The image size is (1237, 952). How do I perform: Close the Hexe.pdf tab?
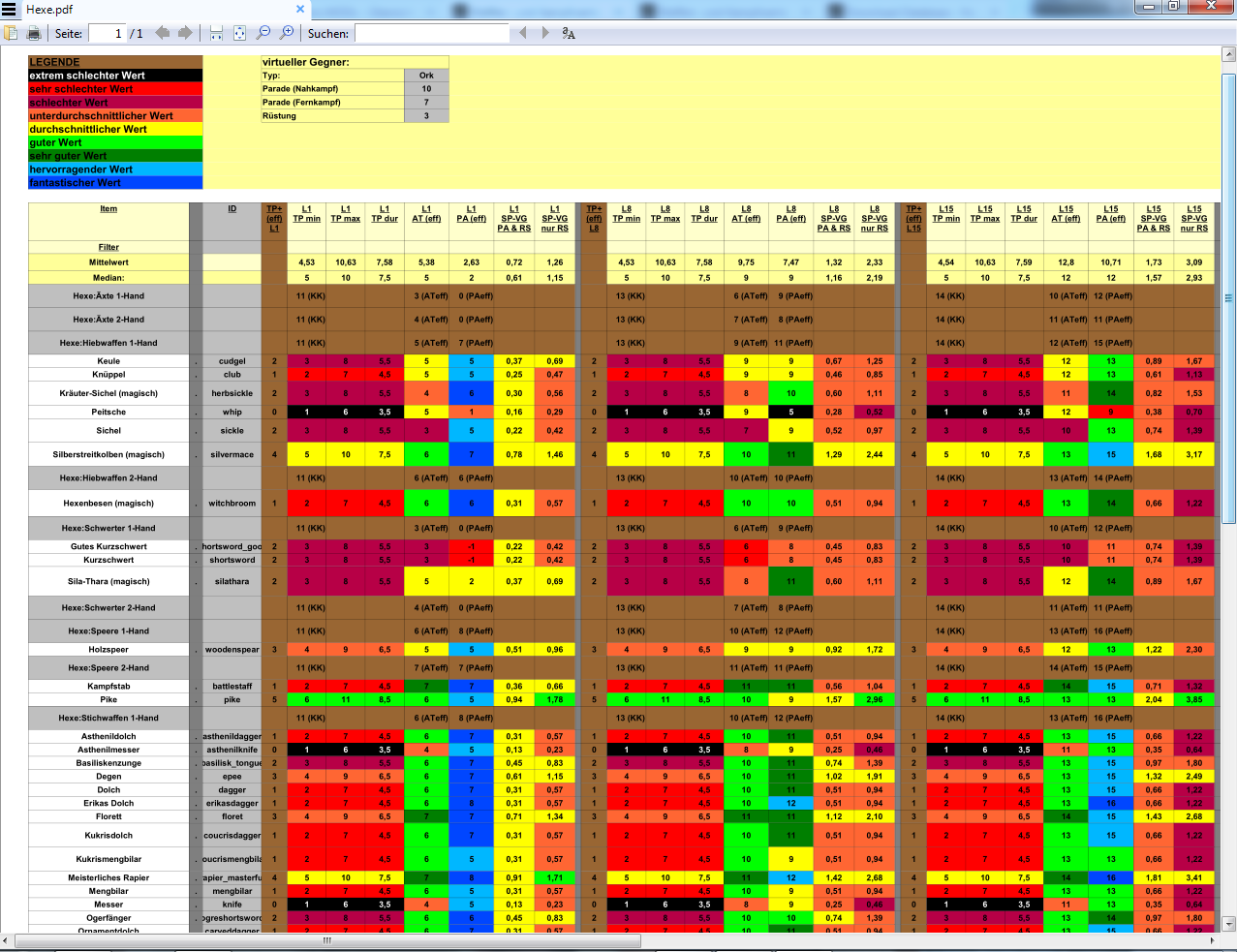(x=300, y=9)
